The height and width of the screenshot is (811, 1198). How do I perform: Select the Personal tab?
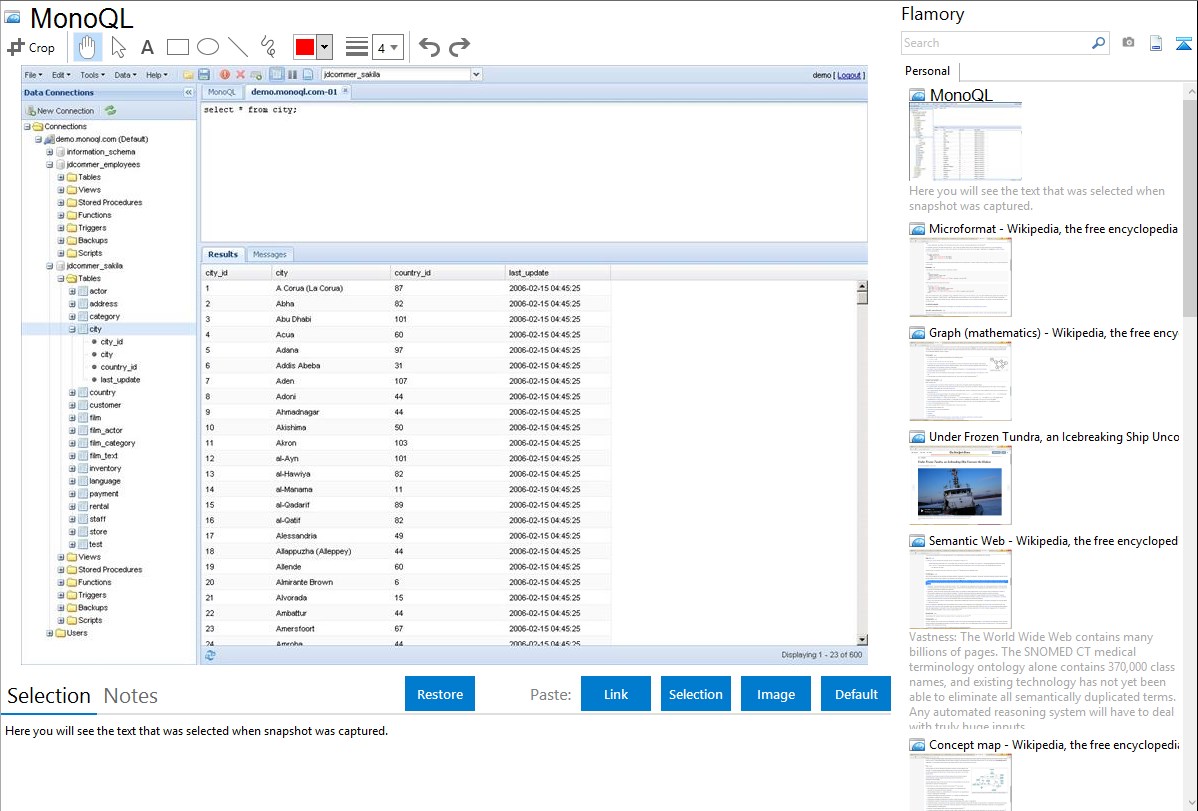tap(928, 71)
